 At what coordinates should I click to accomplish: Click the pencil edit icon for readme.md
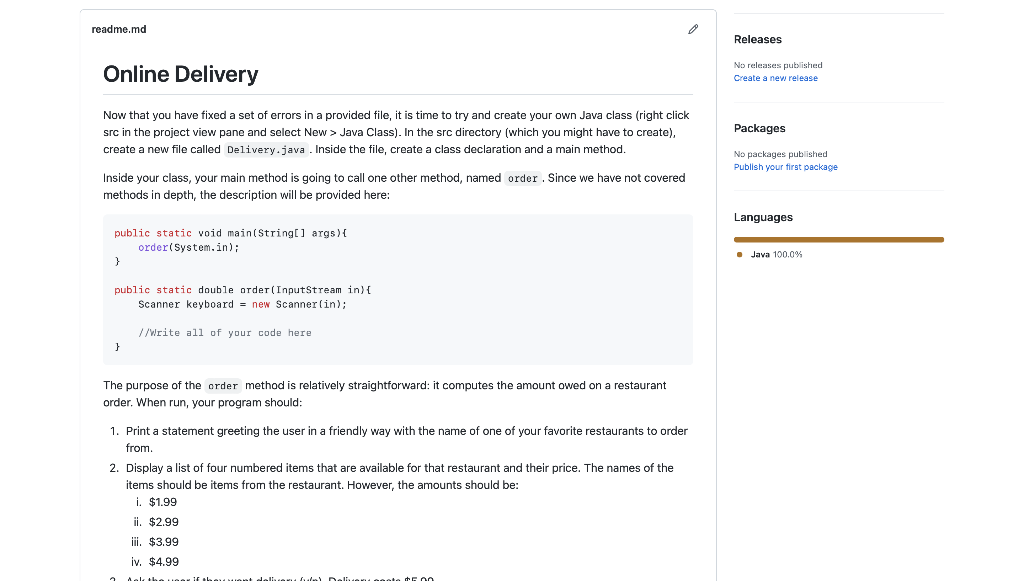pyautogui.click(x=693, y=29)
